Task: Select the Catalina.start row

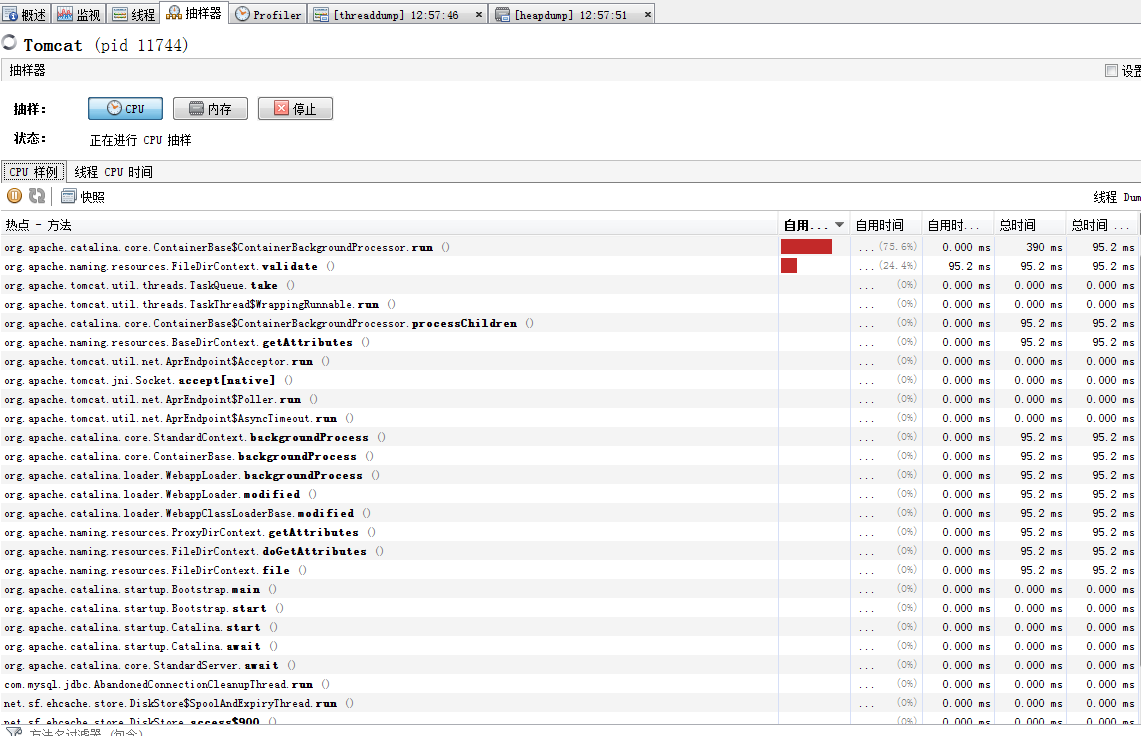Action: (x=570, y=627)
